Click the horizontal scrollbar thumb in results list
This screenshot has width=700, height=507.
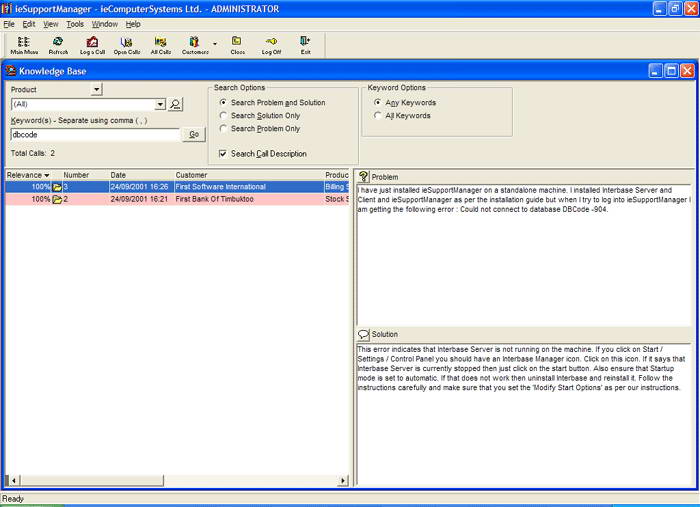coord(92,480)
